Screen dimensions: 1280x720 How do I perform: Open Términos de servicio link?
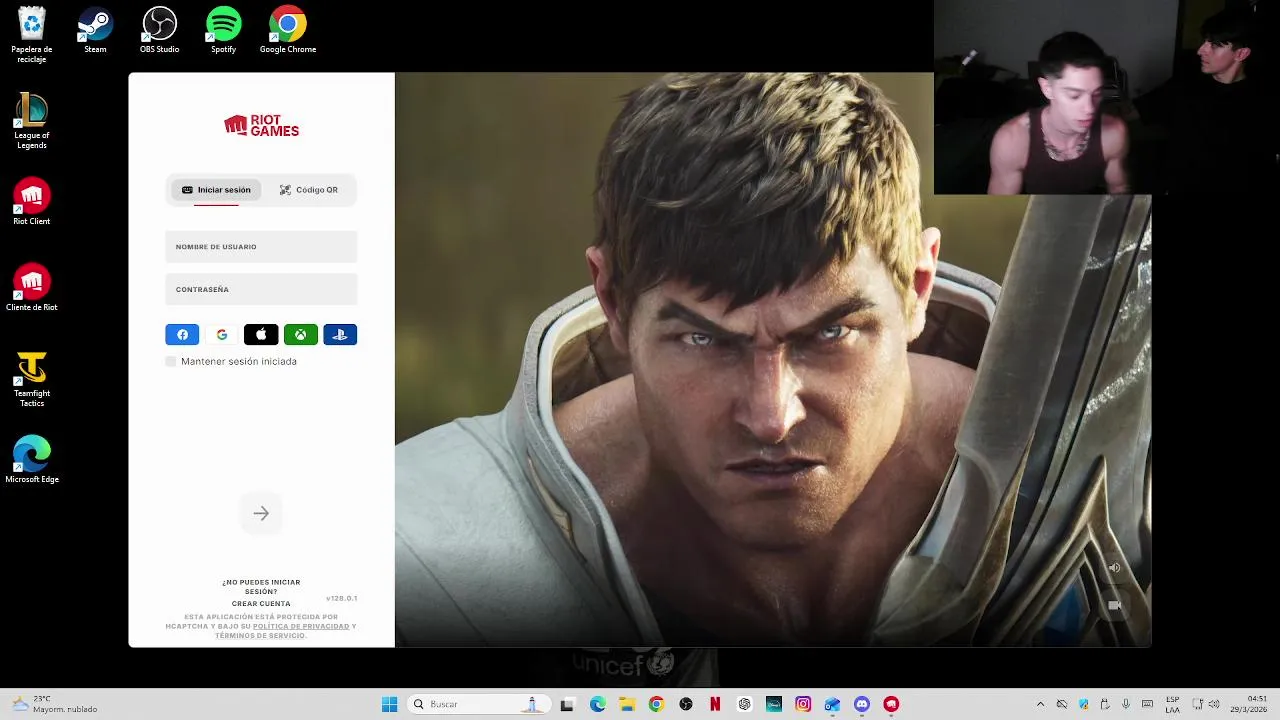(x=259, y=636)
